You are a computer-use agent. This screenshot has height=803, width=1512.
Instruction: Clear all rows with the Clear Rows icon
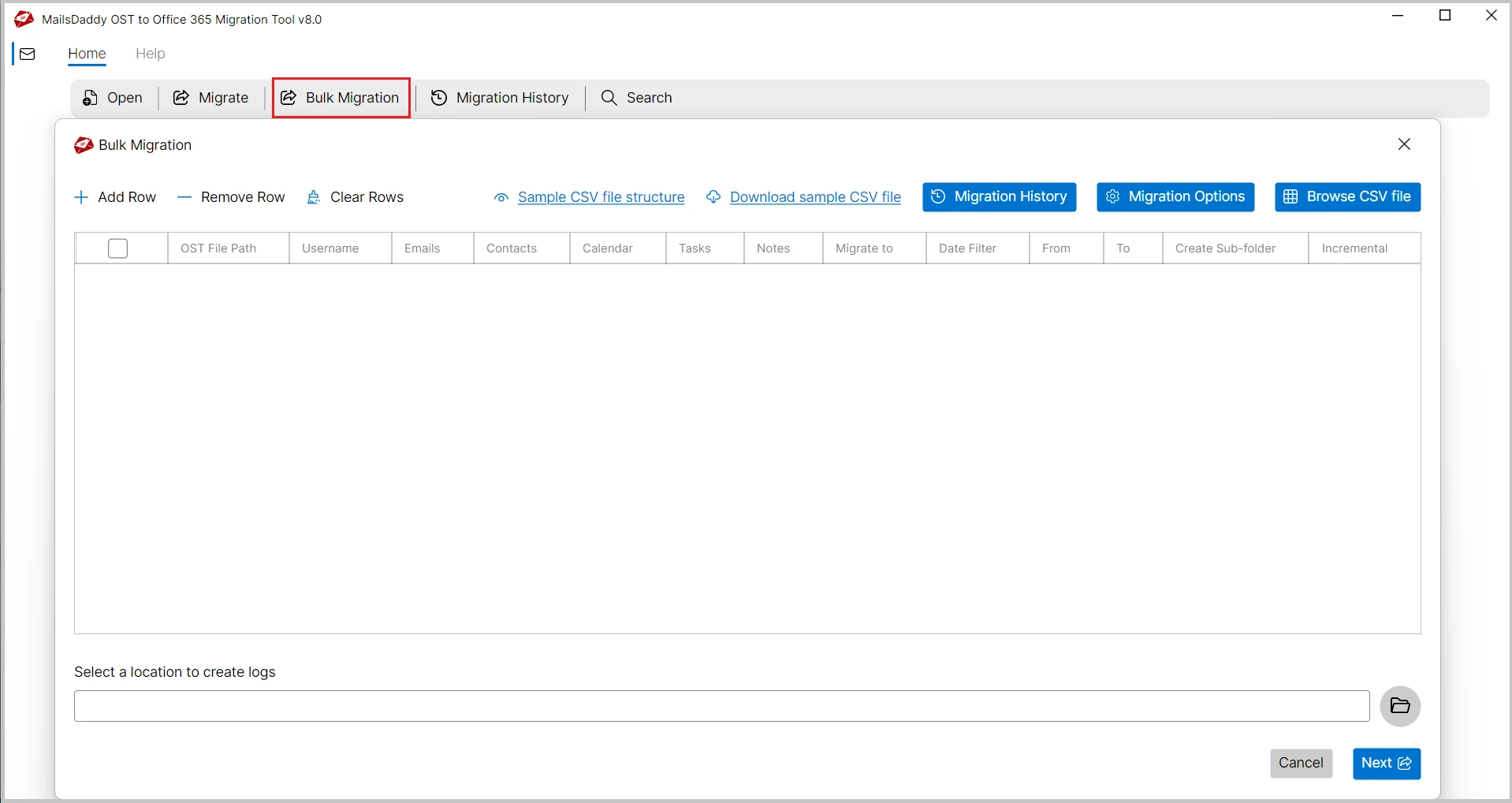314,197
